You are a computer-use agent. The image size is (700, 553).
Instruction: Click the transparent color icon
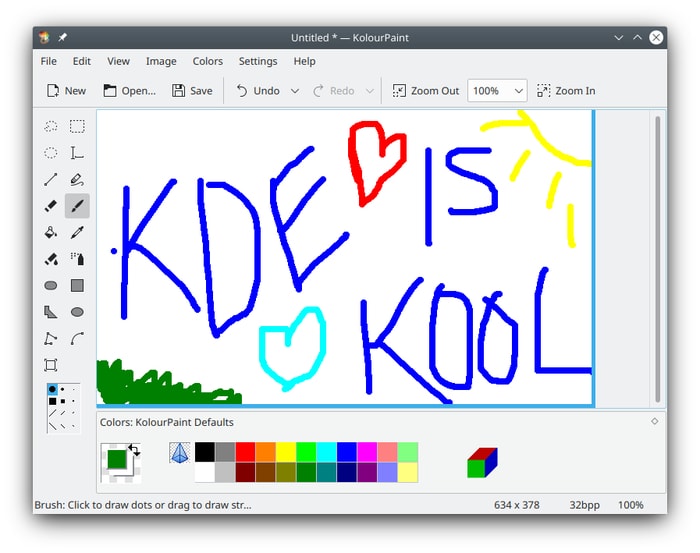(179, 453)
